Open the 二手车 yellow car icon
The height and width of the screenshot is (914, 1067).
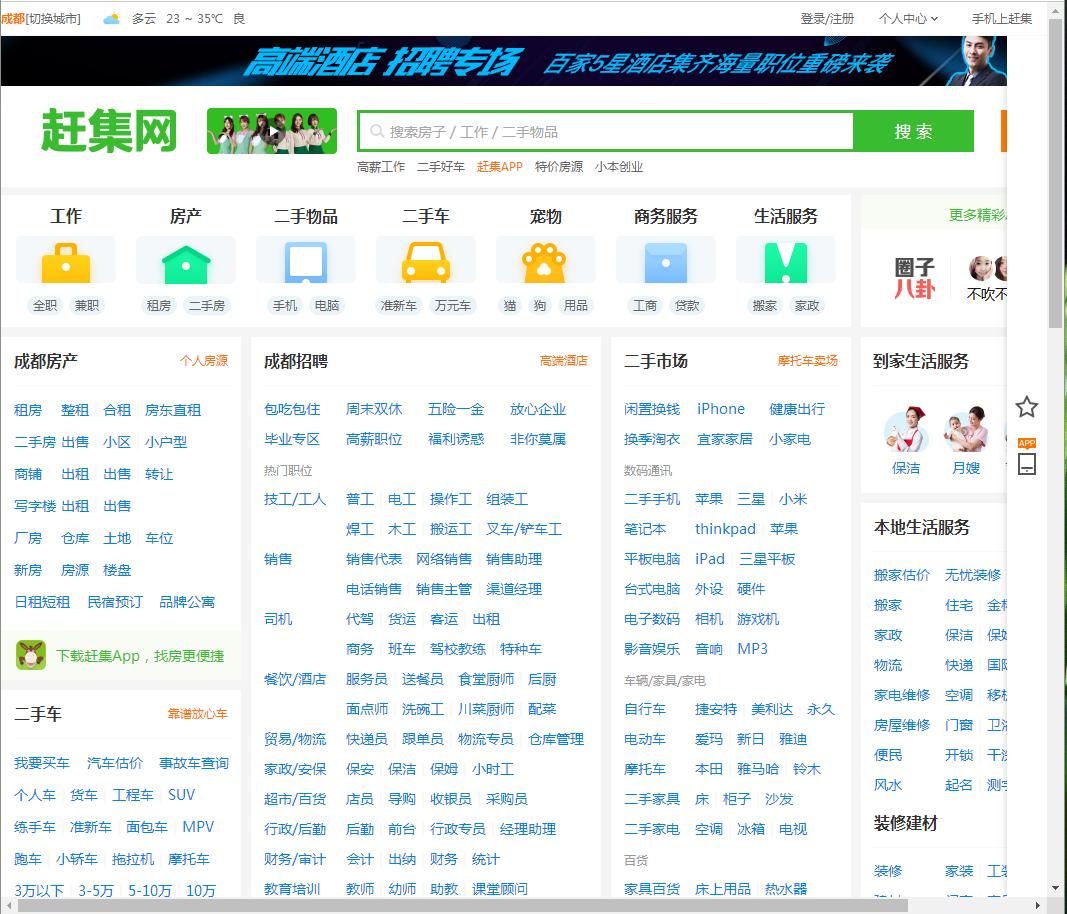coord(426,262)
